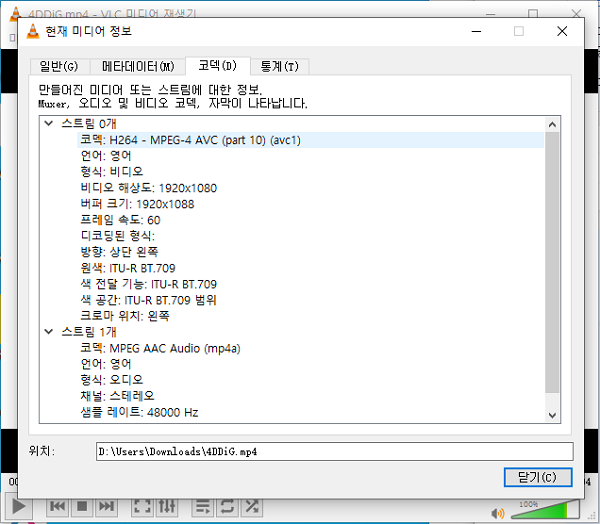Viewport: 600px width, 524px height.
Task: Close the 현재 미디어 정보 dialog
Action: pos(562,31)
